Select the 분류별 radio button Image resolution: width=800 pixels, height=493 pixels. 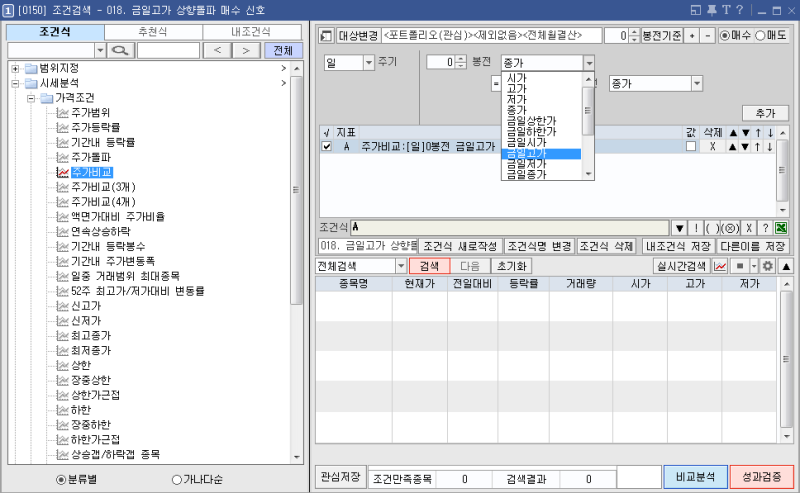coord(61,480)
